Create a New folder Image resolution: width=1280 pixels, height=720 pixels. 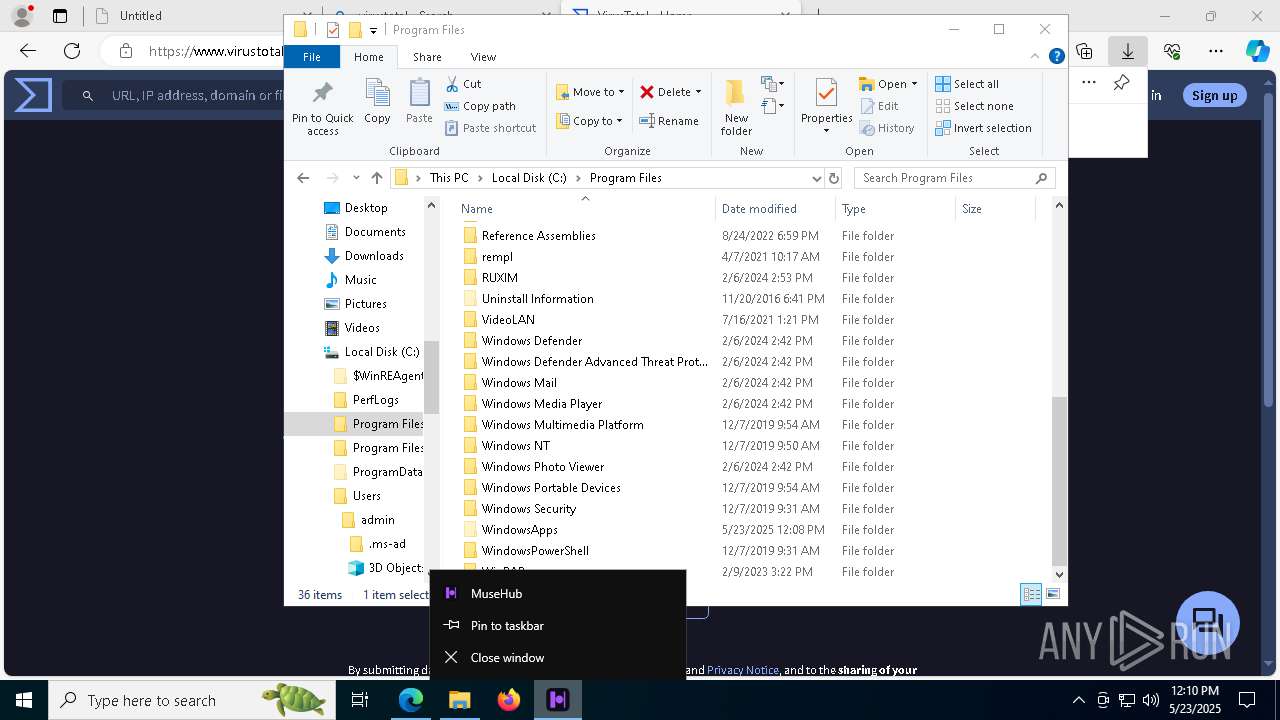(x=736, y=107)
